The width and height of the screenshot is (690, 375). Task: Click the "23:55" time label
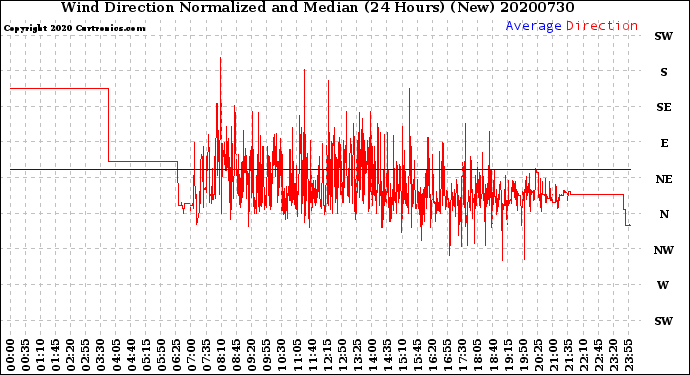(628, 355)
